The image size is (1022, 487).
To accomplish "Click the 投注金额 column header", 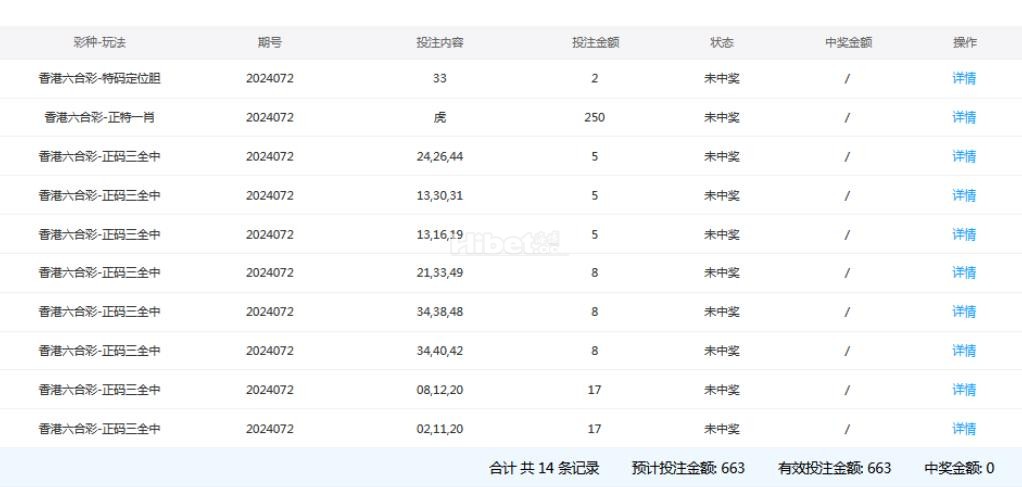I will (x=595, y=42).
